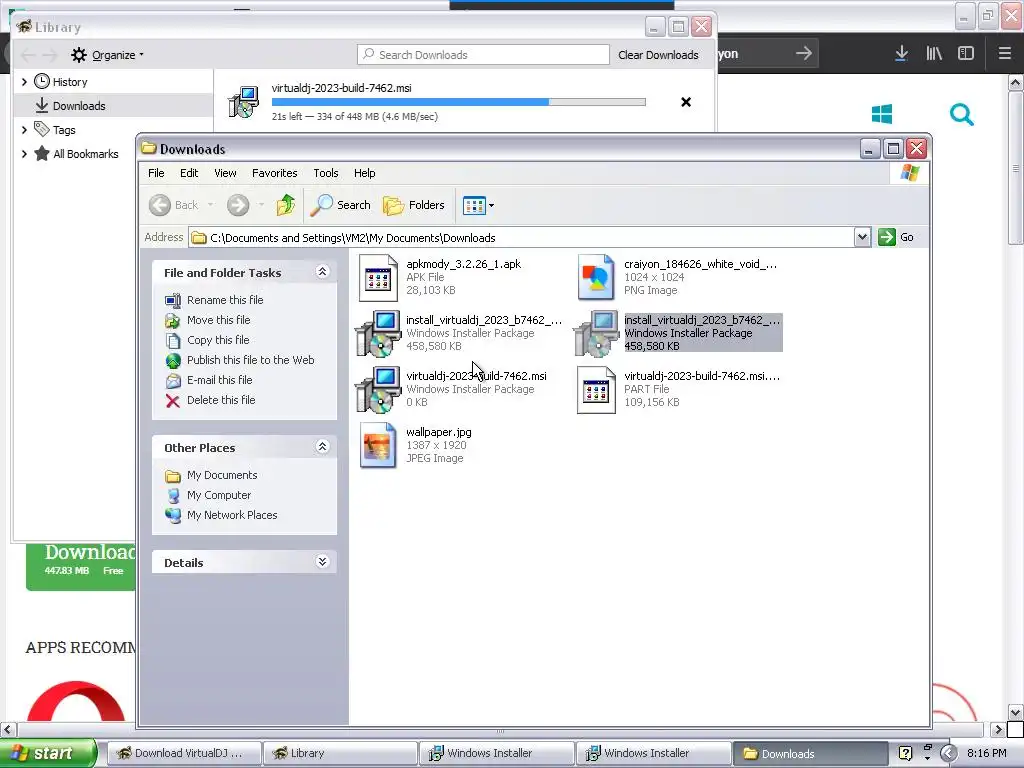
Task: Open the Views dropdown arrow
Action: [x=492, y=205]
